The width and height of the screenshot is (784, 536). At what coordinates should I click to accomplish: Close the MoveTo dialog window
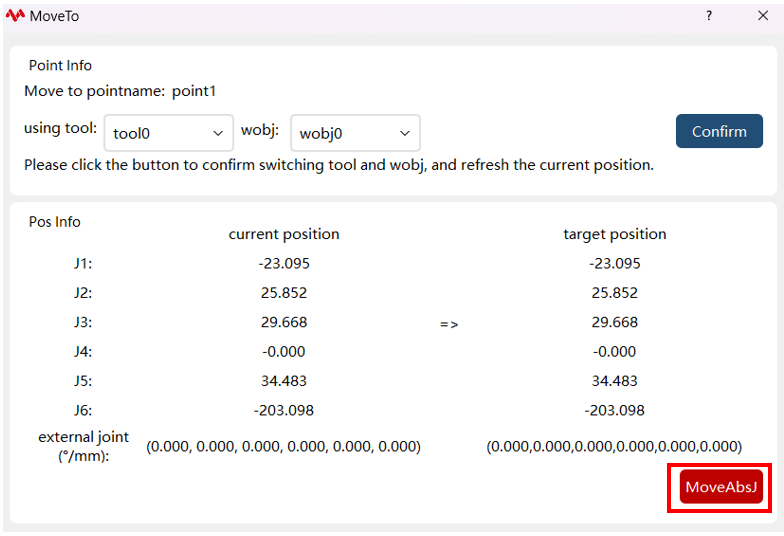(x=762, y=16)
